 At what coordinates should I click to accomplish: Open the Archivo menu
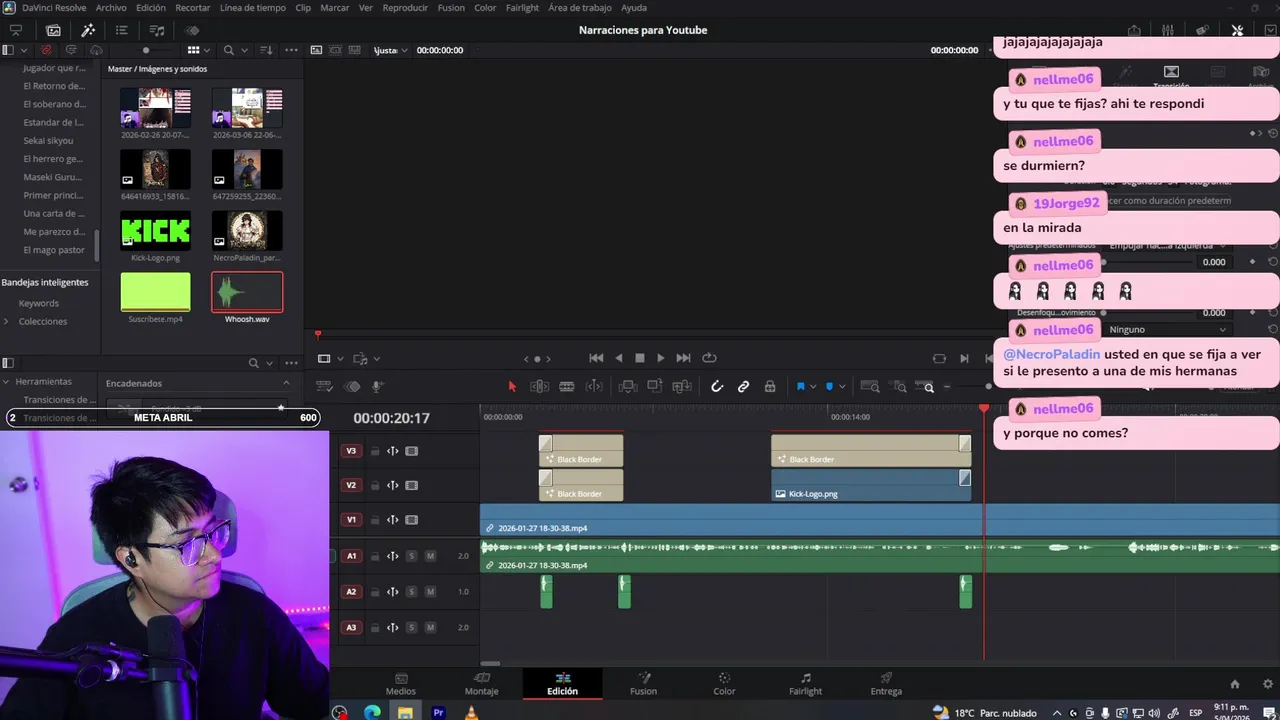click(x=111, y=7)
